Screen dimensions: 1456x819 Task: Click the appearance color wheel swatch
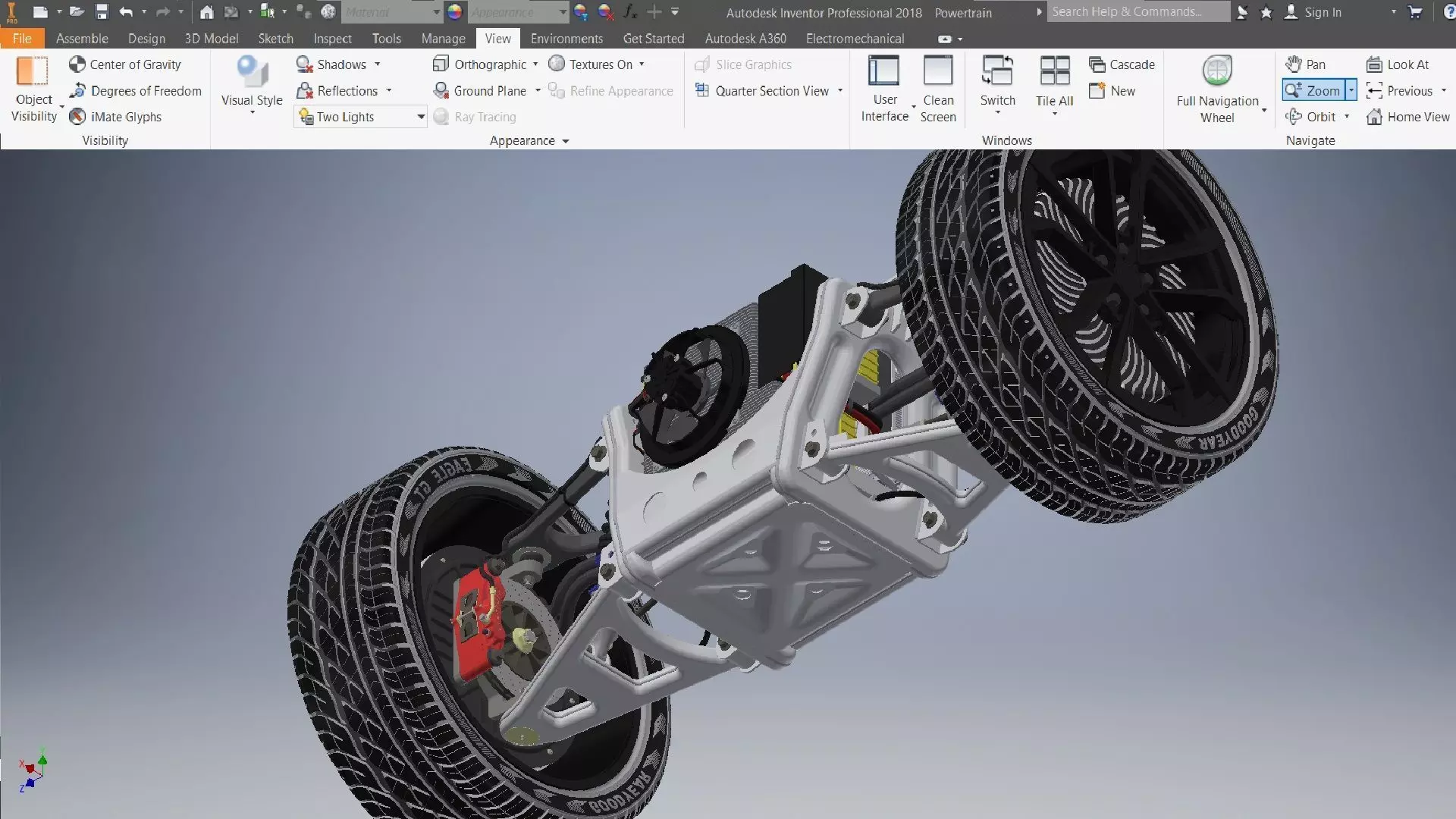pyautogui.click(x=454, y=12)
